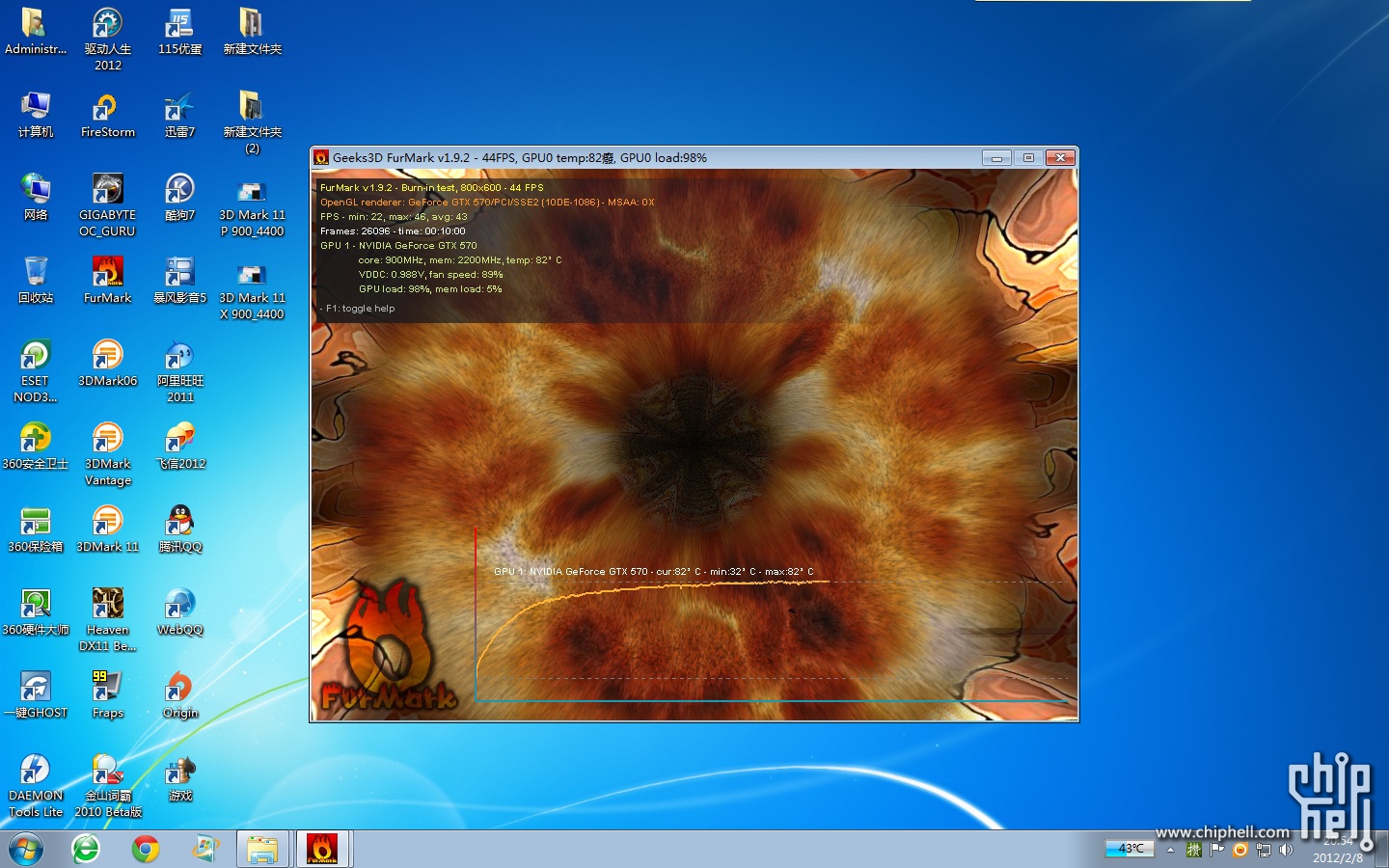Select the first 新建文件夹 folder without number
1389x868 pixels.
tap(252, 32)
